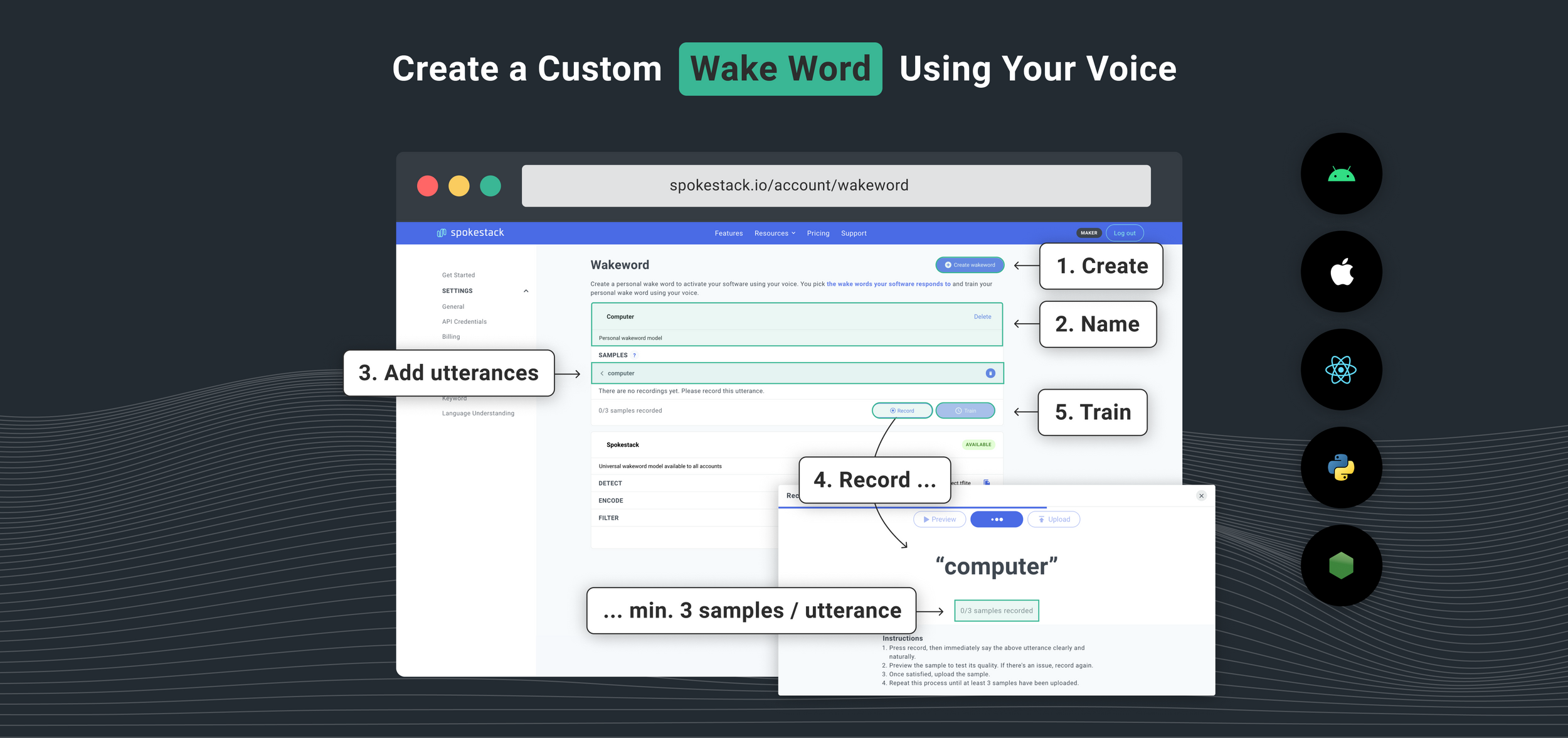Viewport: 1568px width, 738px height.
Task: Click the green browser window dot
Action: click(x=490, y=186)
